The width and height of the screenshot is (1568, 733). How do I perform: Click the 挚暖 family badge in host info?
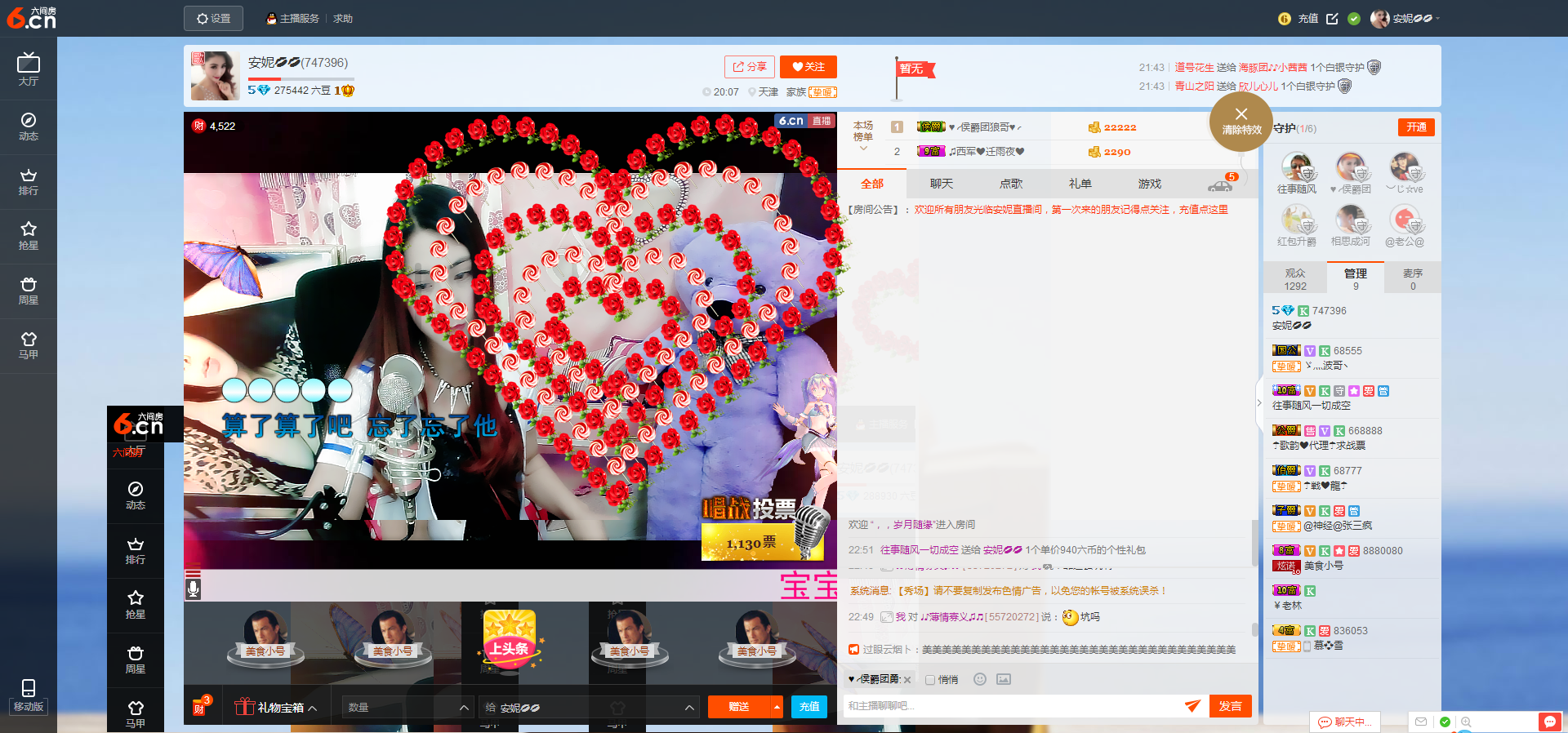click(823, 92)
